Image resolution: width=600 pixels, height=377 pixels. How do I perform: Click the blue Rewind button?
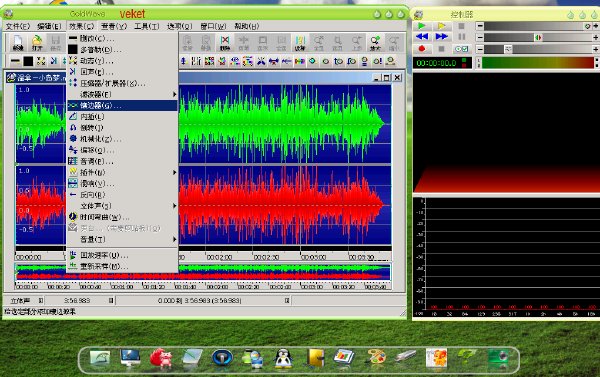tap(422, 37)
